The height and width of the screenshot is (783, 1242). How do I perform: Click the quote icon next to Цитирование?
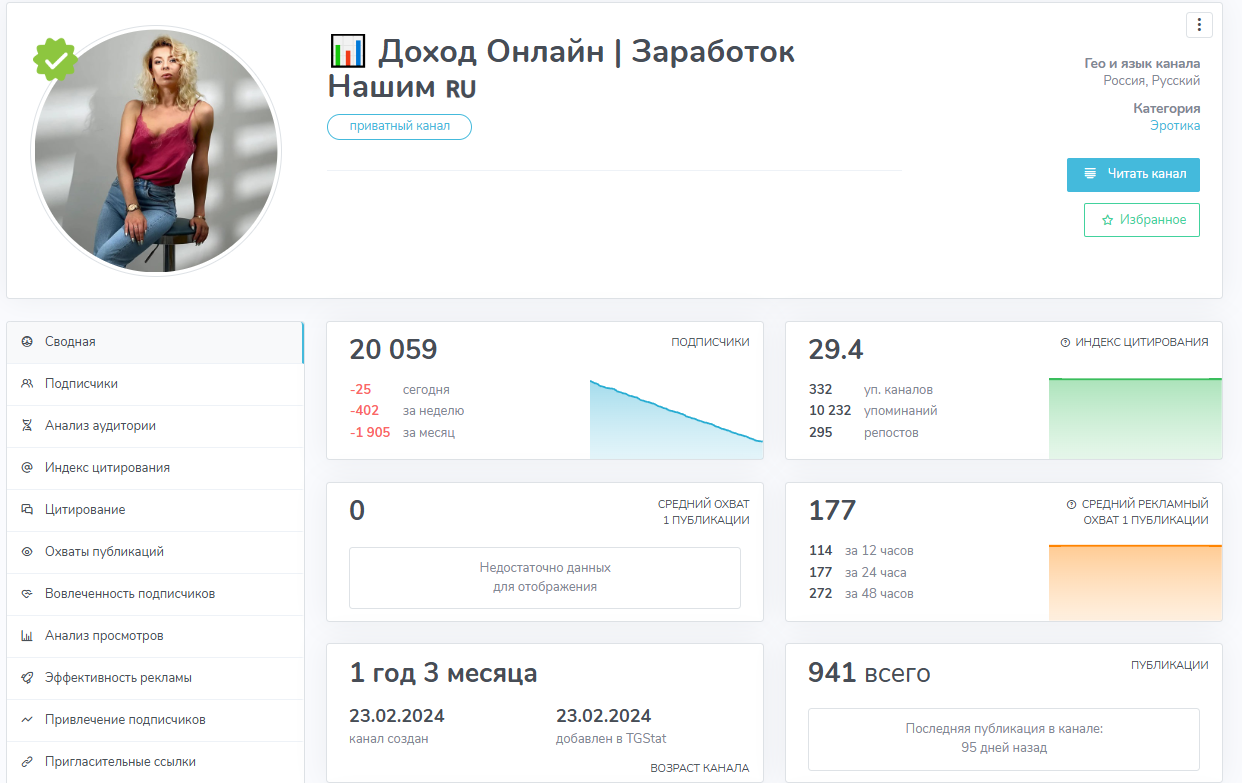coord(26,509)
